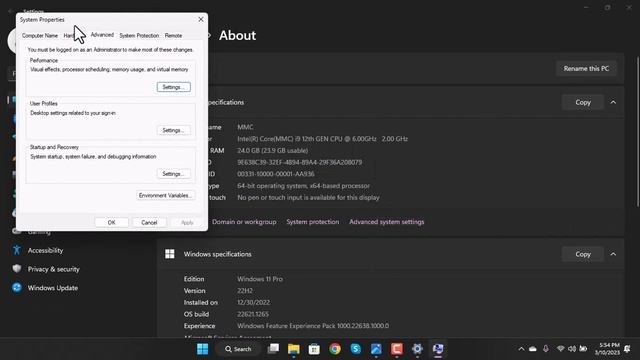The width and height of the screenshot is (640, 360).
Task: Close System Properties with X
Action: (201, 19)
